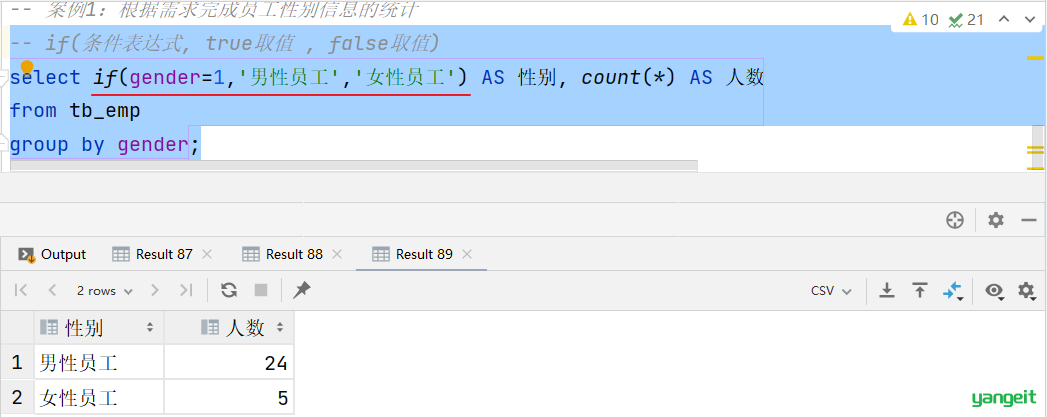Hide the tool window with minus icon
The height and width of the screenshot is (417, 1047).
click(1029, 220)
